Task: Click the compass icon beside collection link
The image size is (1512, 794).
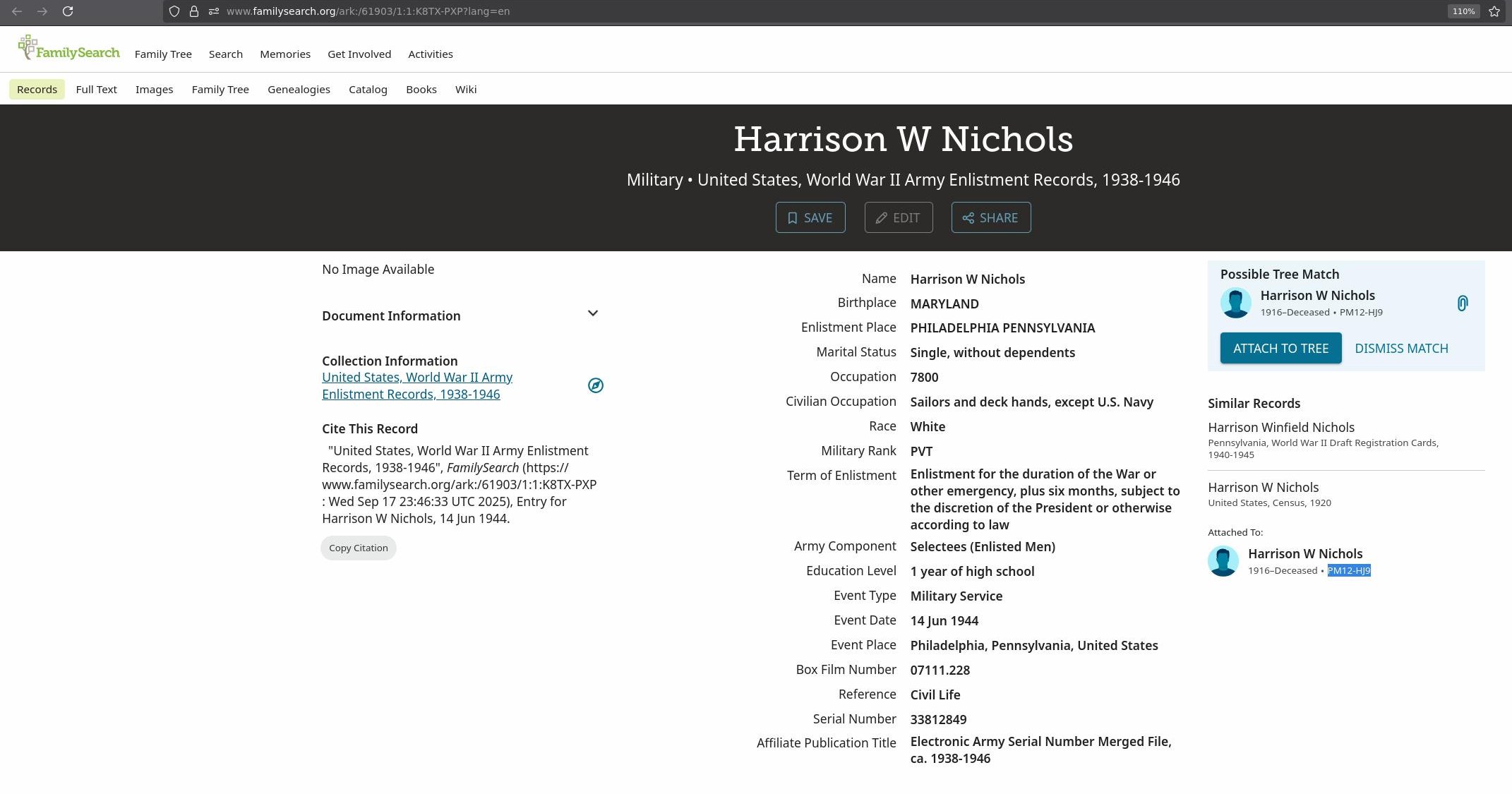Action: pos(596,385)
